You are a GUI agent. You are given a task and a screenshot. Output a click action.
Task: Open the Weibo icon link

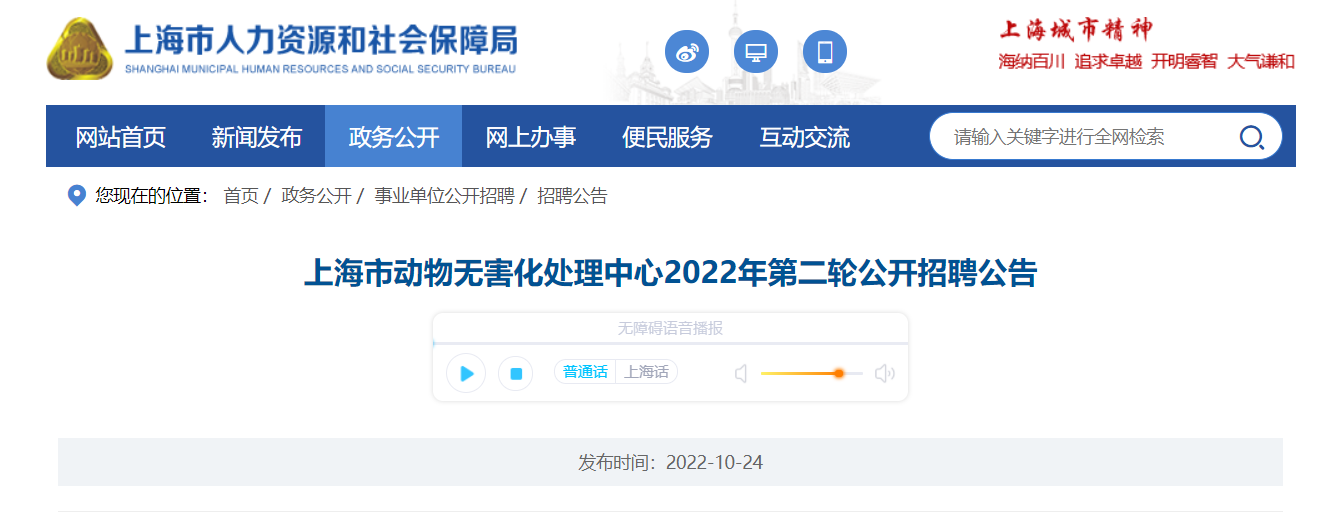click(x=687, y=52)
